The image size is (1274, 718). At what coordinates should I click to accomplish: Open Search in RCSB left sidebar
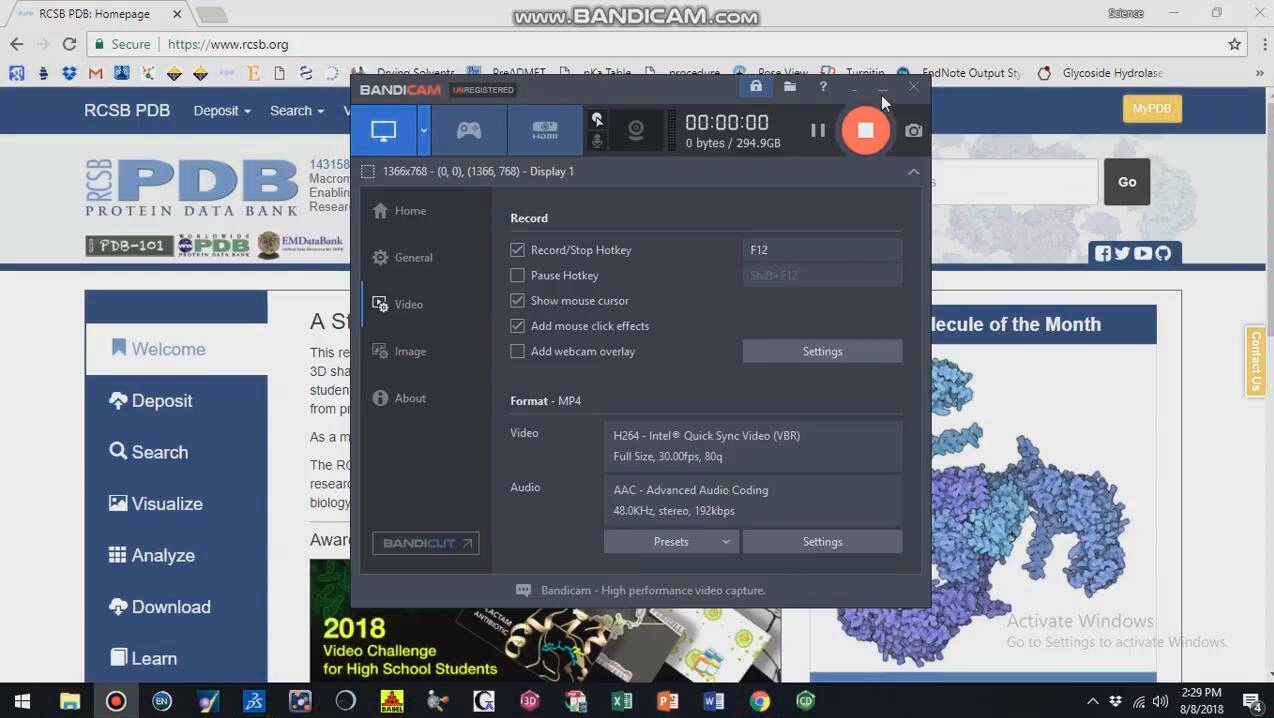coord(176,452)
